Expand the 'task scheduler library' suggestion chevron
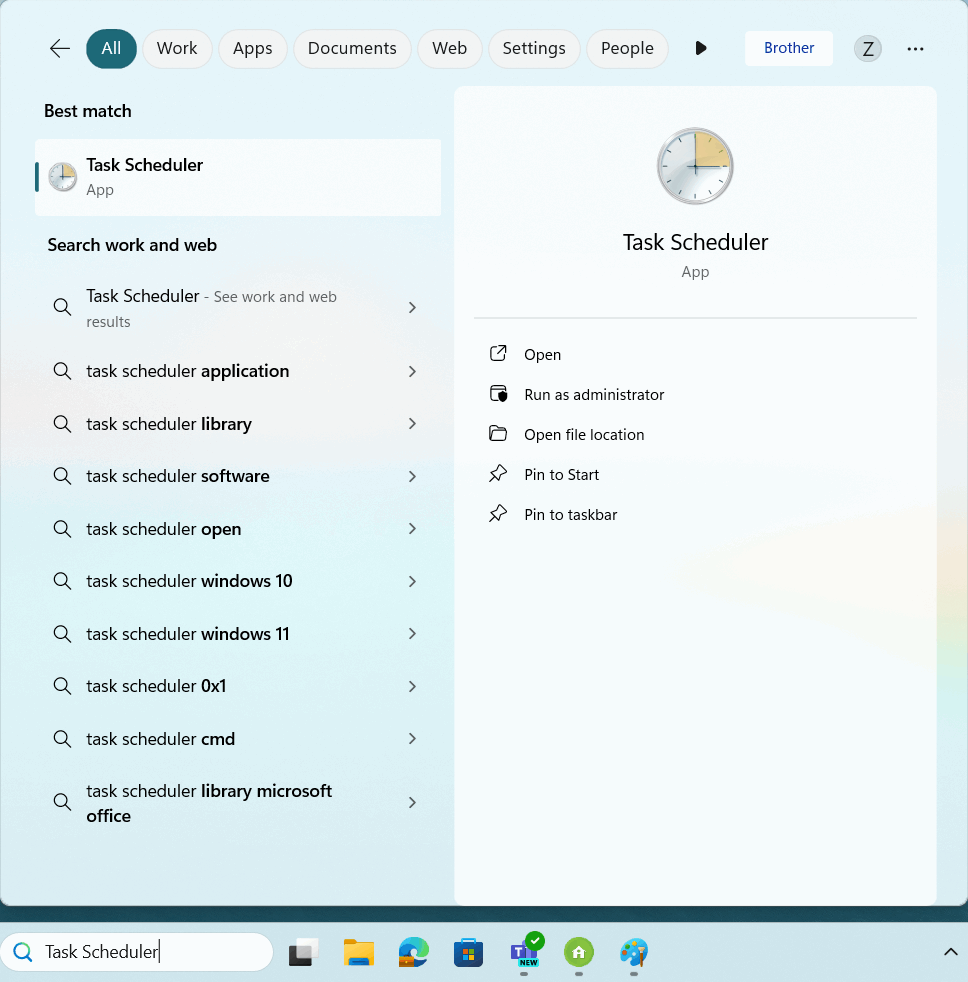968x982 pixels. click(x=412, y=424)
